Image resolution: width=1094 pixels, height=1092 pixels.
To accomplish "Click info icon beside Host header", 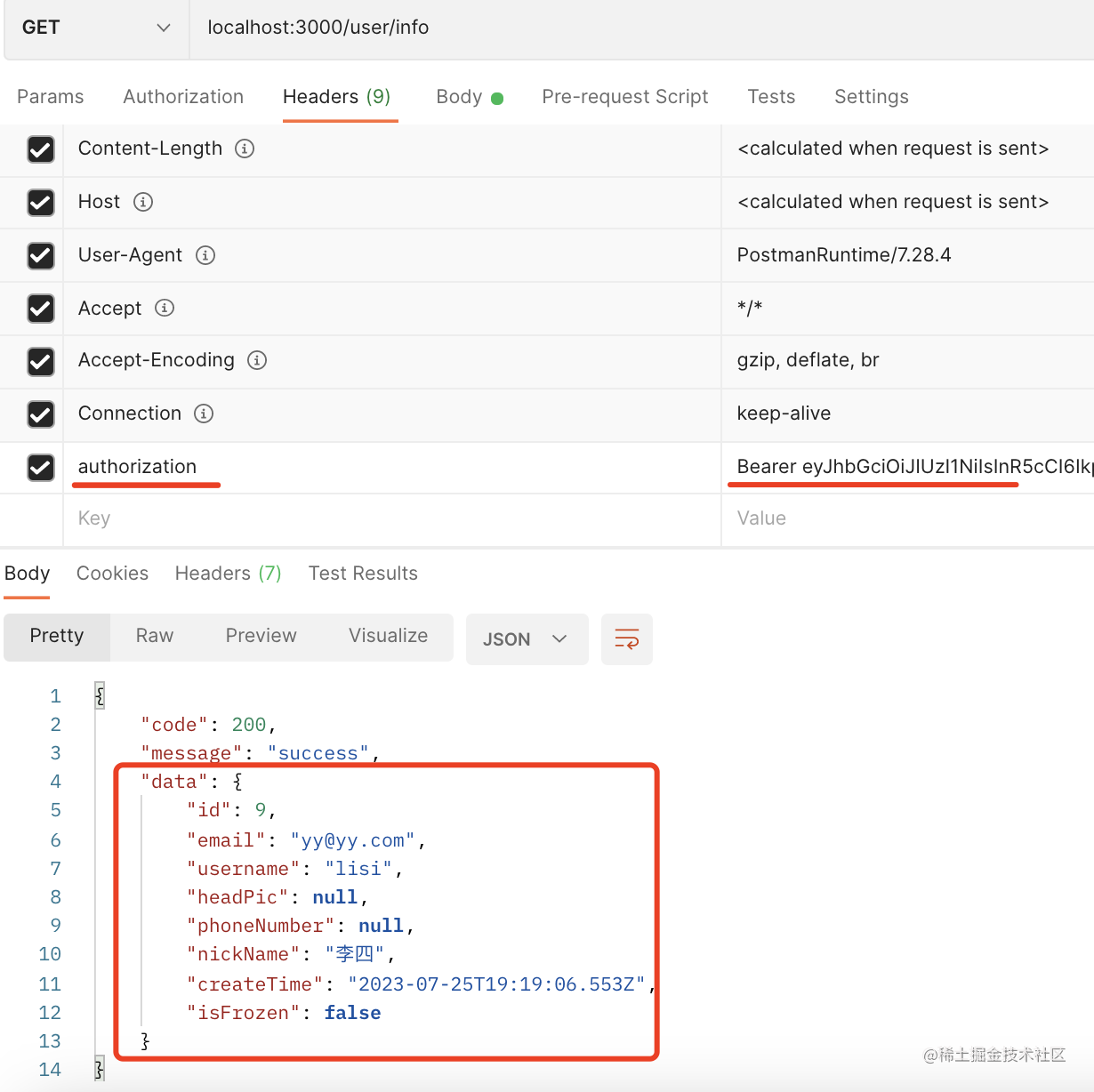I will coord(143,202).
